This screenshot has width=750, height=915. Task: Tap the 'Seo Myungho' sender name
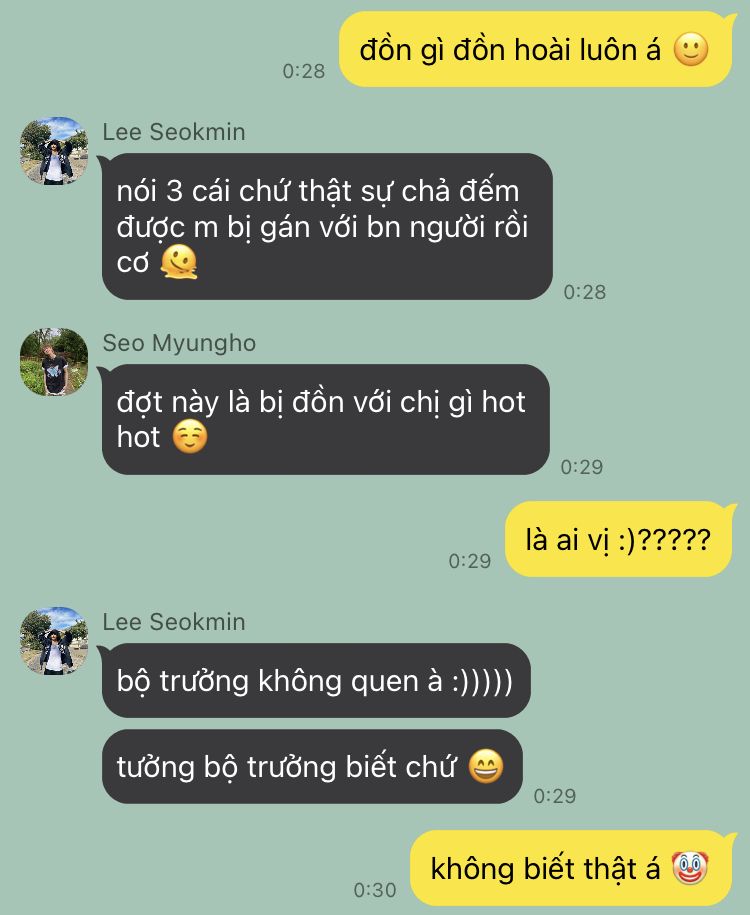(179, 343)
